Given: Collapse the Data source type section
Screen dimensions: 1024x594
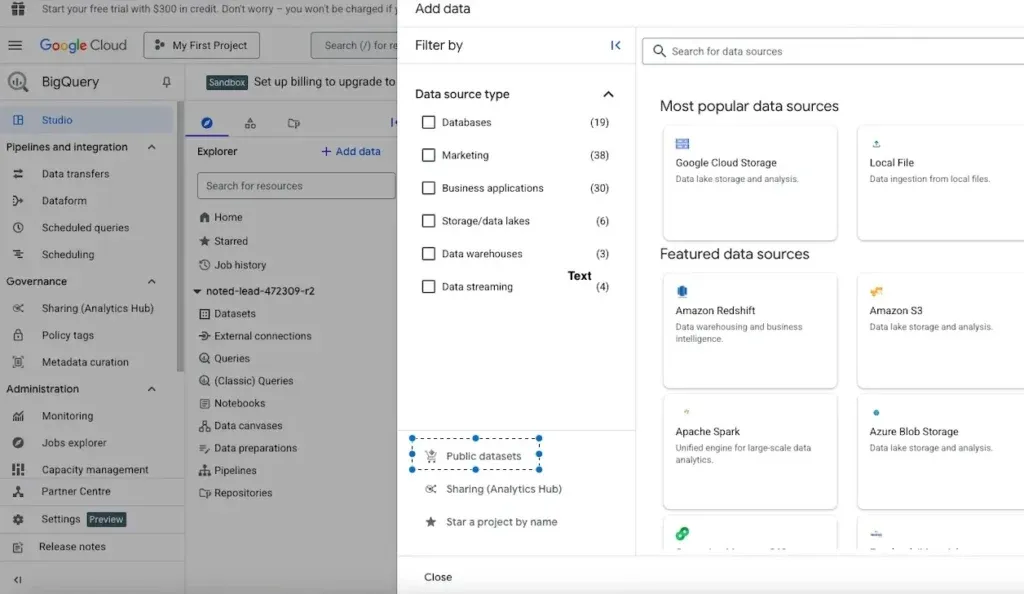Looking at the screenshot, I should point(608,94).
